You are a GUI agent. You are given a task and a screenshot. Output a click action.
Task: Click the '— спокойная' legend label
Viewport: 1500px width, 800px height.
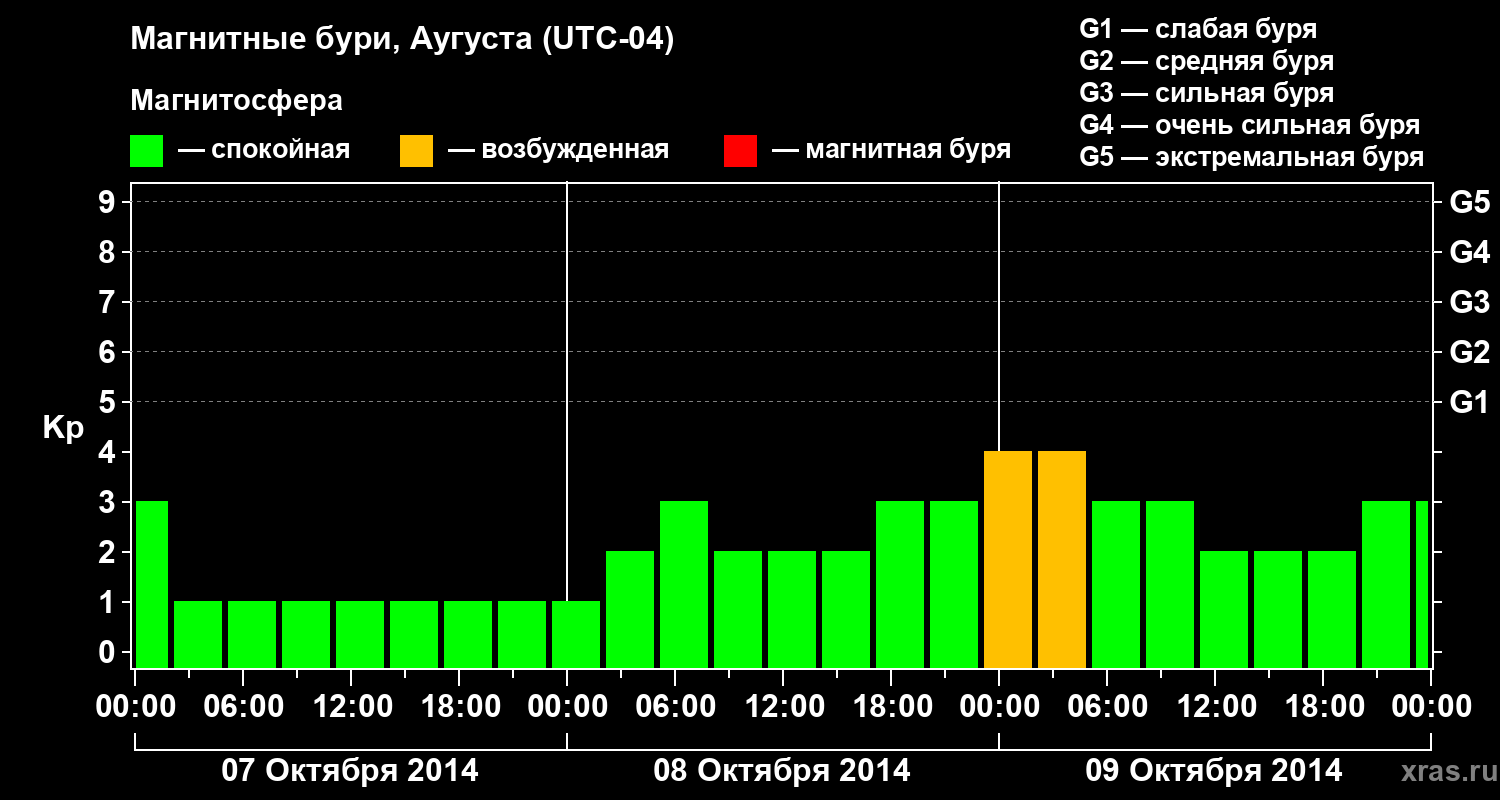pyautogui.click(x=264, y=150)
